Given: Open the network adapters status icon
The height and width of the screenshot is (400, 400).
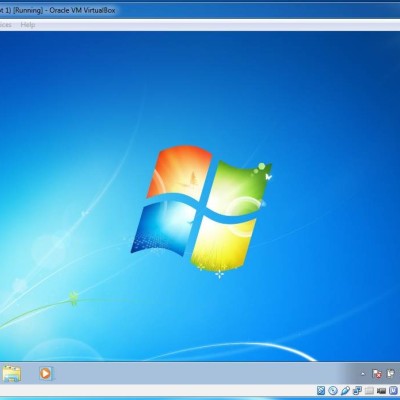Looking at the screenshot, I should pos(357,390).
